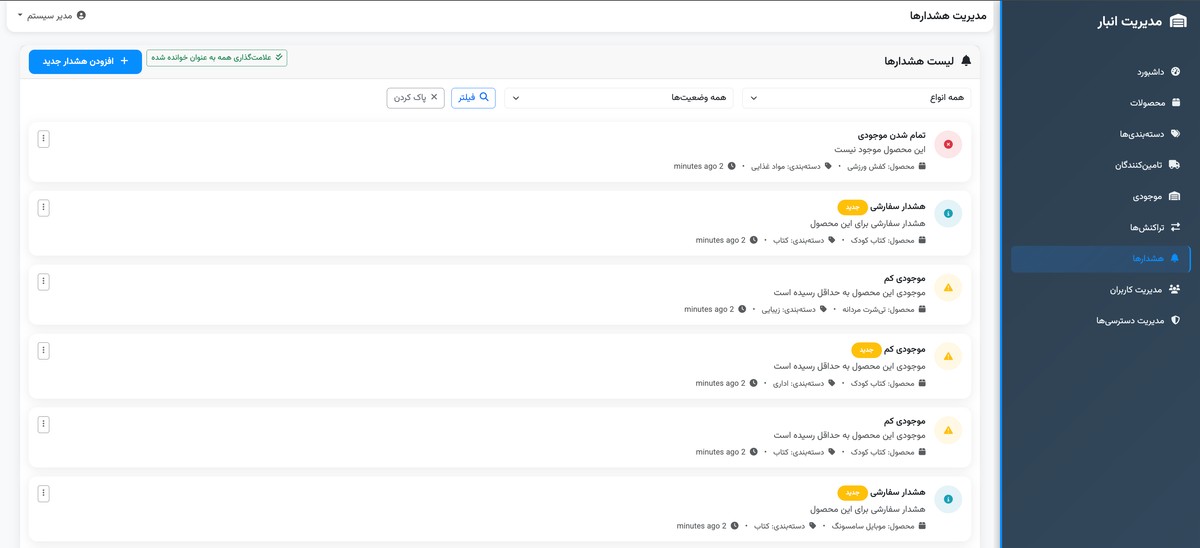Viewport: 1200px width, 548px height.
Task: Open three-dot menu for کتاب کودک هشدار سفارشی alert
Action: pyautogui.click(x=43, y=207)
